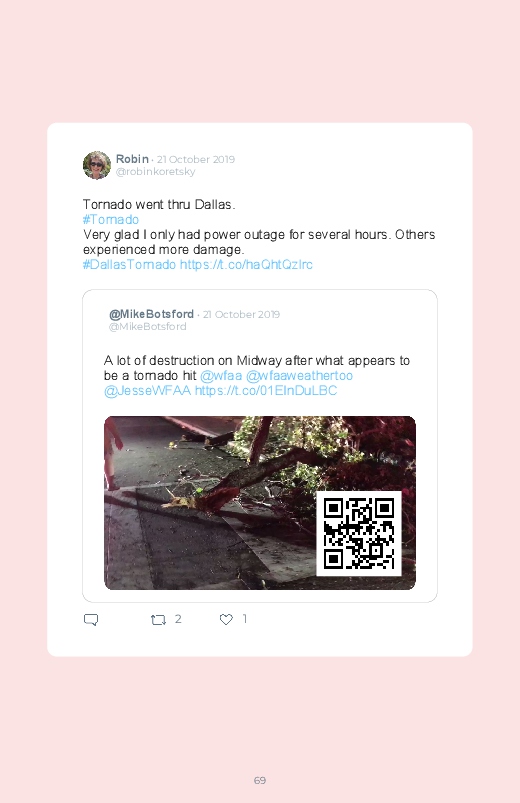Click the like count 1

pyautogui.click(x=245, y=619)
